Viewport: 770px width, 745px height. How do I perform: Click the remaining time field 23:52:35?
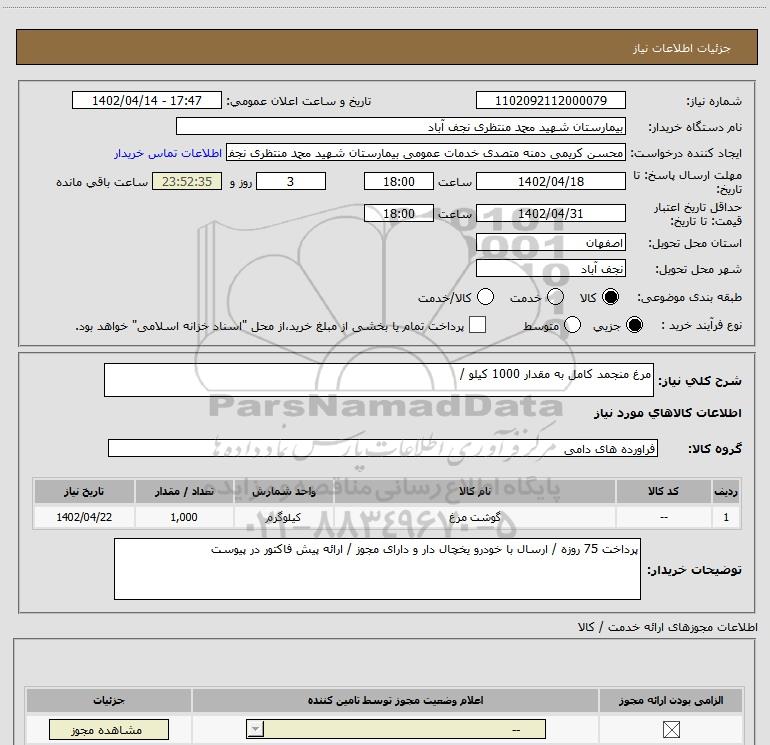[187, 181]
